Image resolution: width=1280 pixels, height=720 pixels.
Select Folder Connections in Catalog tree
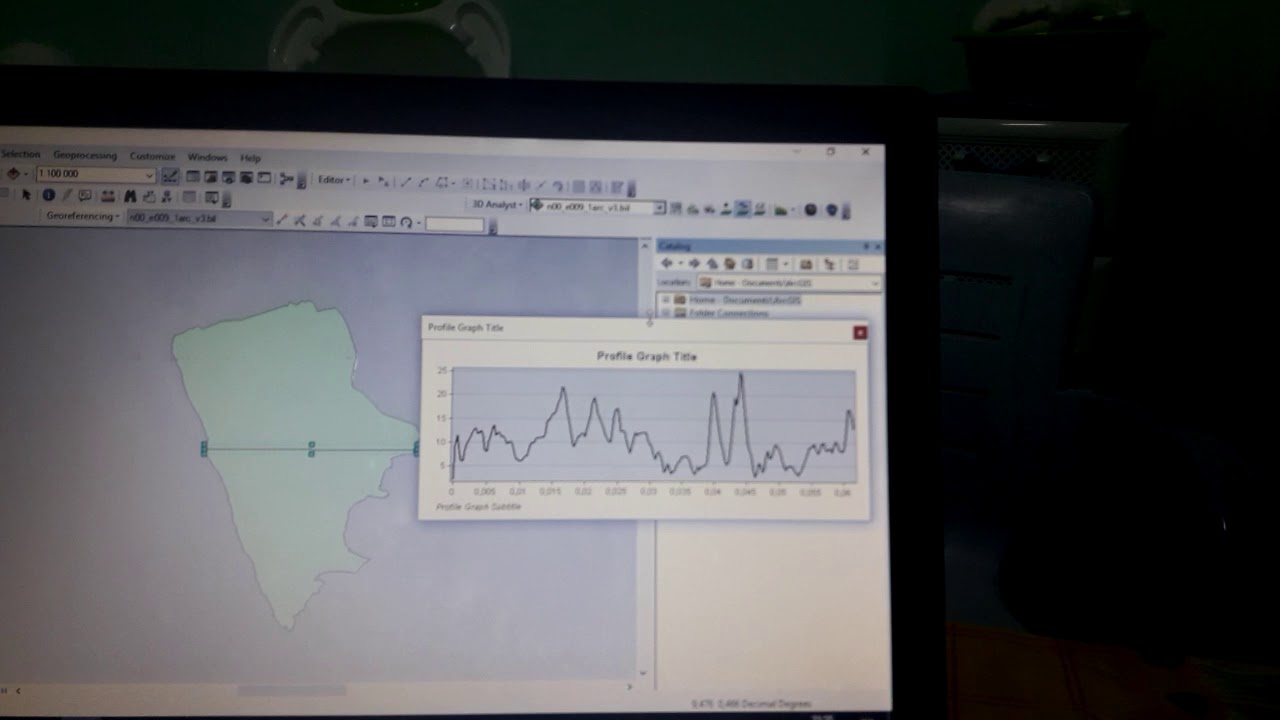[x=729, y=313]
